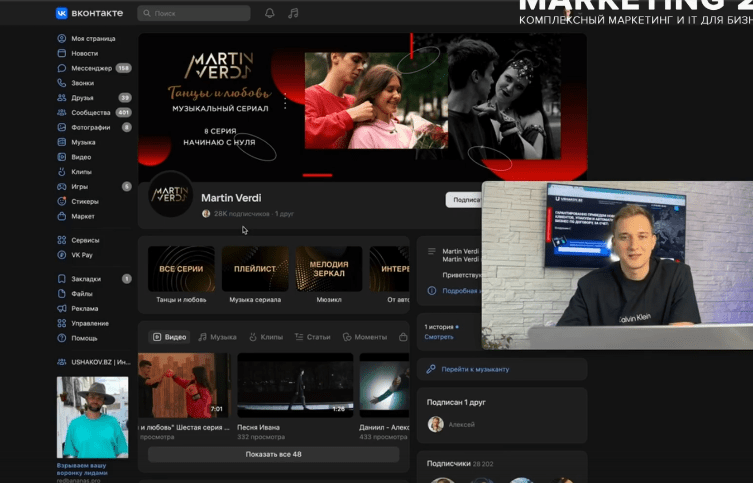This screenshot has height=483, width=753.
Task: Click the Клипы sidebar icon
Action: coord(61,172)
